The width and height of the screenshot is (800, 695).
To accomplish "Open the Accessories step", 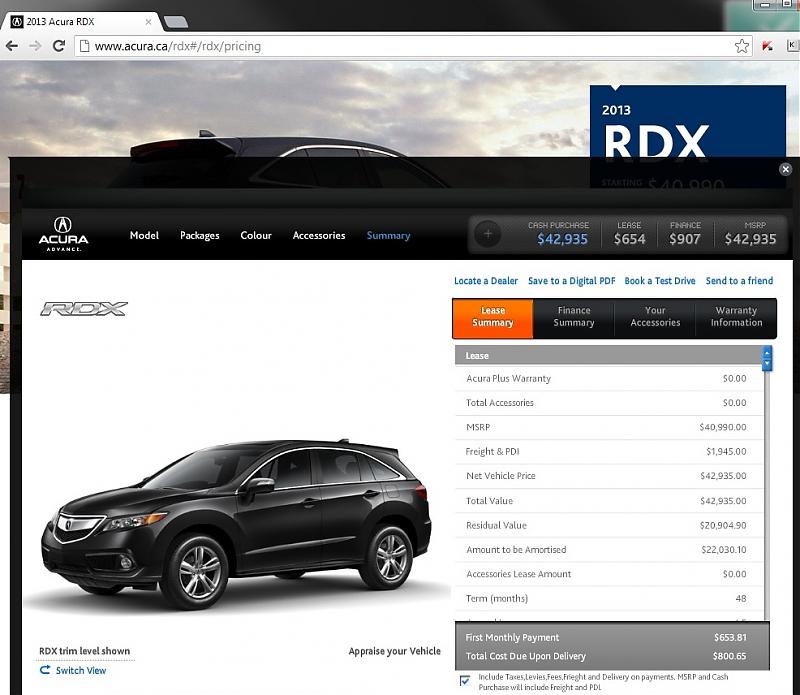I will pyautogui.click(x=319, y=235).
